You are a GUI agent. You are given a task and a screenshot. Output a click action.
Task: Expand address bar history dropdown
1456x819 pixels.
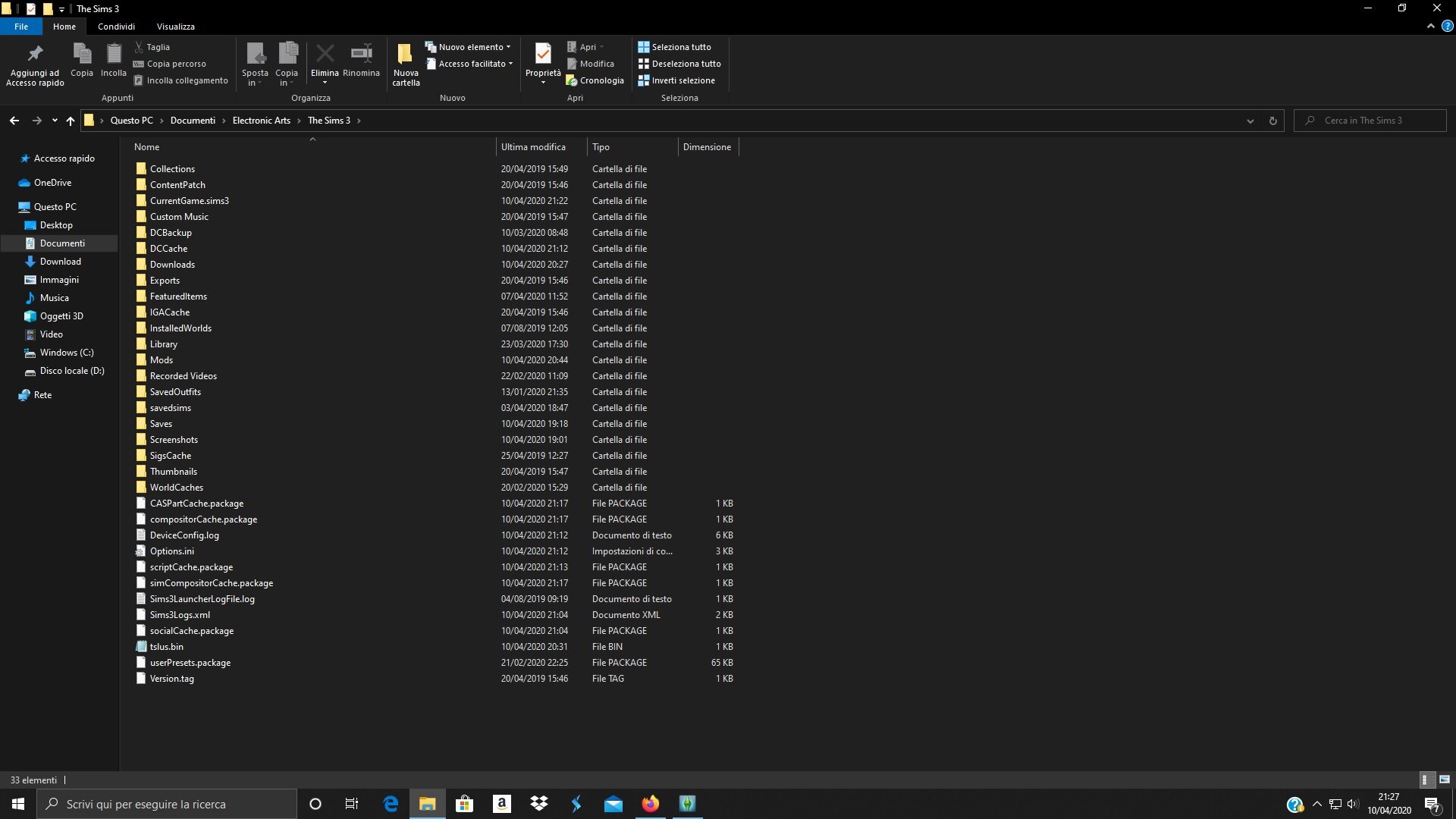1250,121
